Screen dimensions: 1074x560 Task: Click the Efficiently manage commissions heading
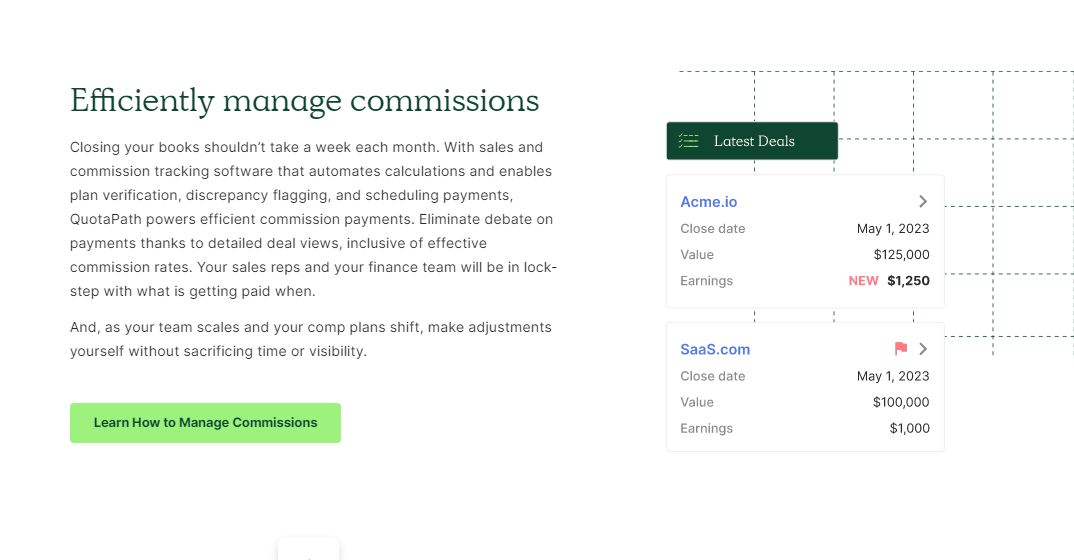pos(304,101)
